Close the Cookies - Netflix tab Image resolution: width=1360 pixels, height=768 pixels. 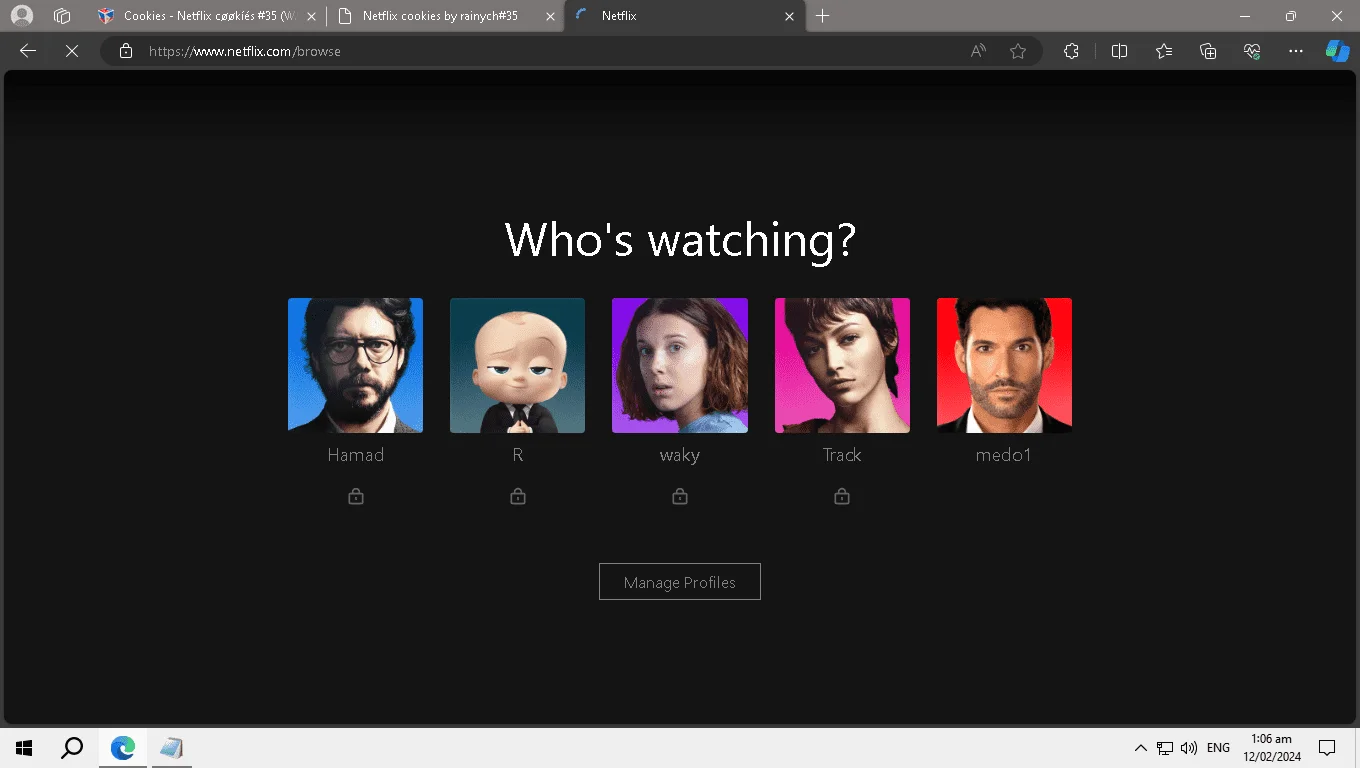pos(310,16)
